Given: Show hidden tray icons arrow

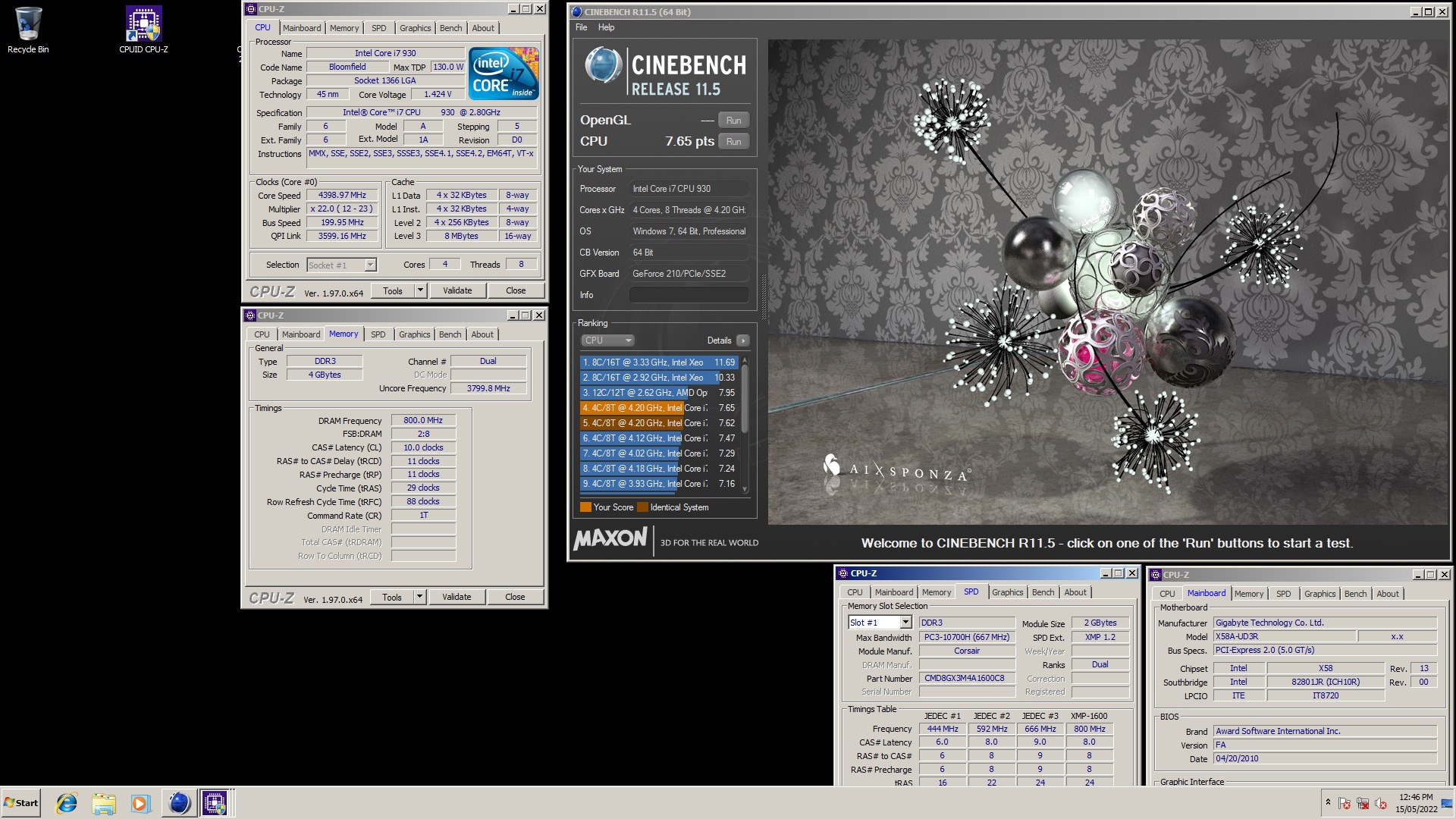Looking at the screenshot, I should point(1328,802).
